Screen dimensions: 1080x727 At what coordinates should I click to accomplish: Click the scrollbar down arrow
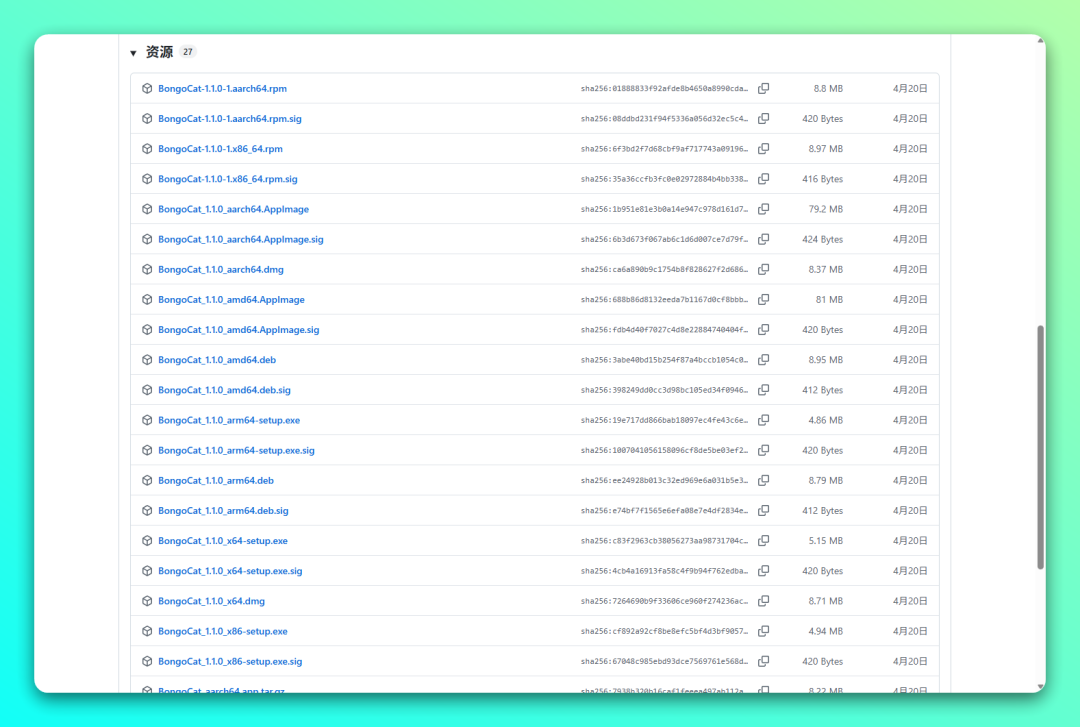[1040, 687]
